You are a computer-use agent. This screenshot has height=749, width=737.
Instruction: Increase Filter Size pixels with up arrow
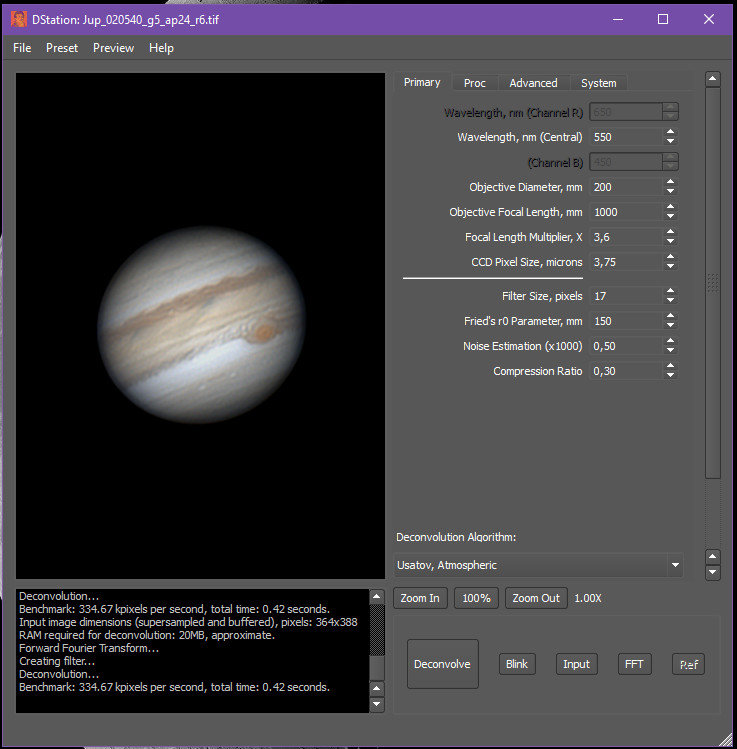click(671, 291)
